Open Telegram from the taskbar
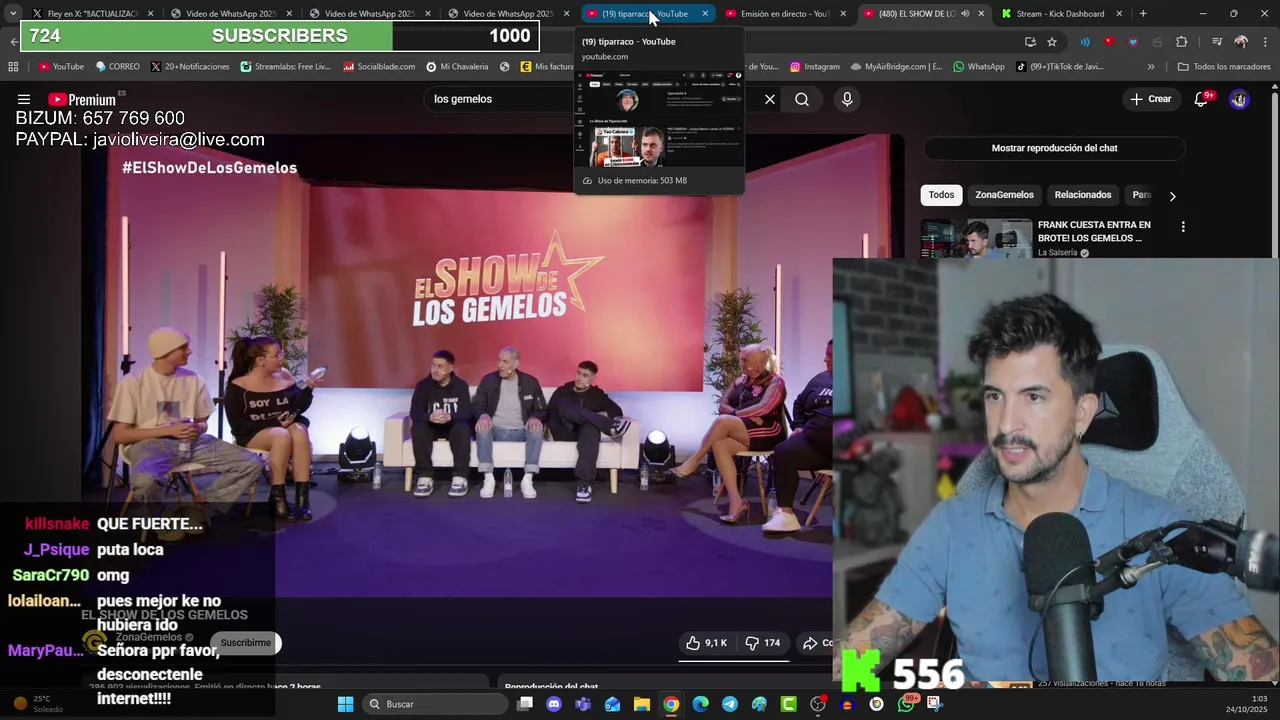This screenshot has width=1280, height=720. 730,704
